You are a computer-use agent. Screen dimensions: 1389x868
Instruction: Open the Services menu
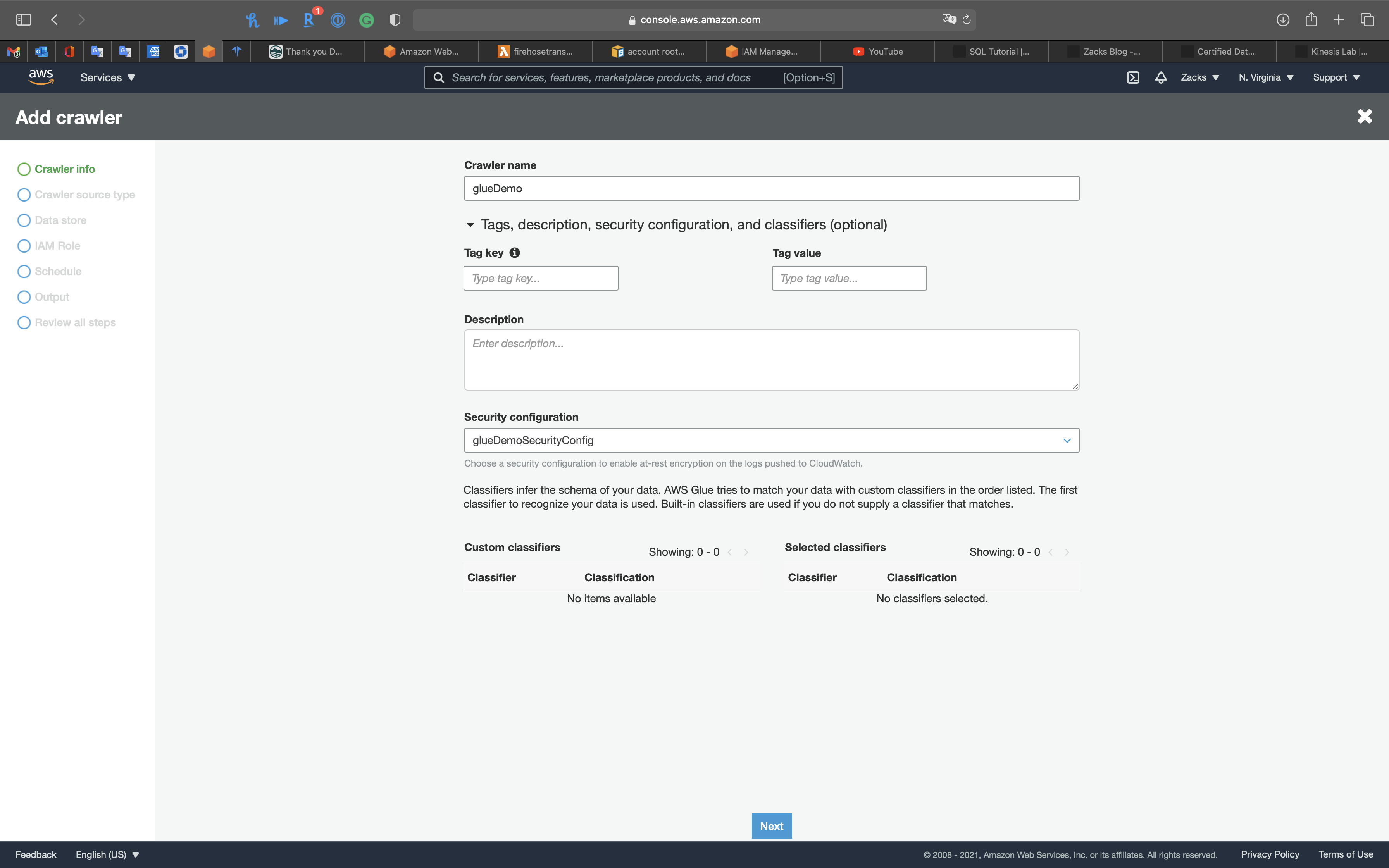107,77
